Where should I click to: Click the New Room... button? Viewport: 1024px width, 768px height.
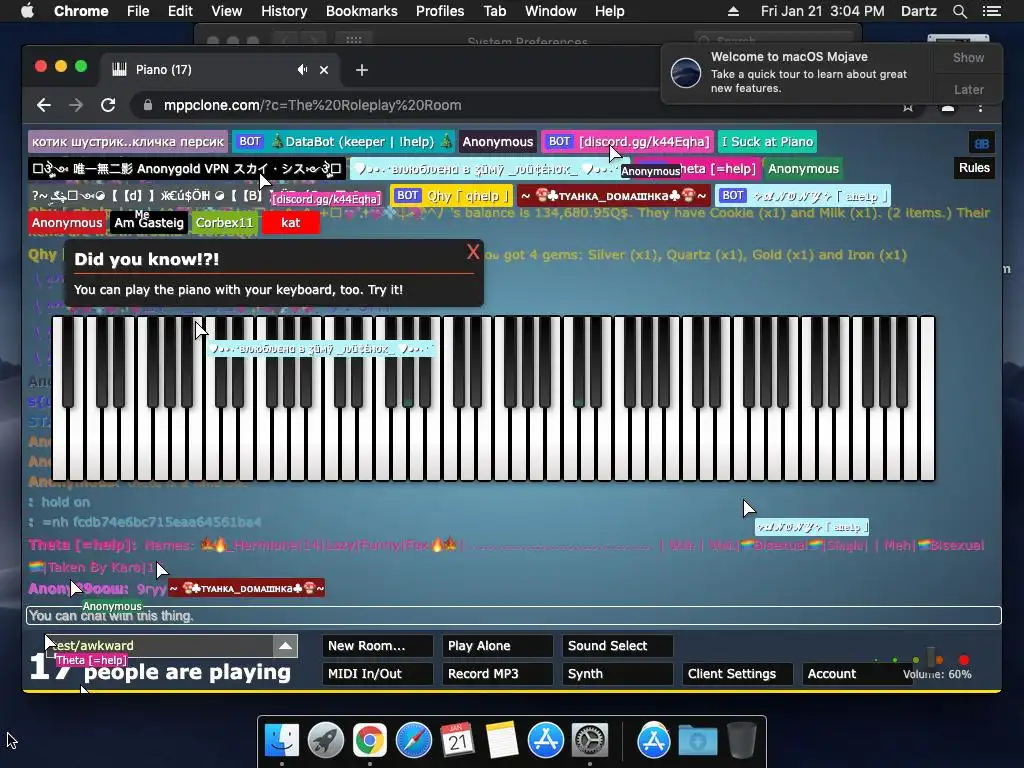pos(377,646)
